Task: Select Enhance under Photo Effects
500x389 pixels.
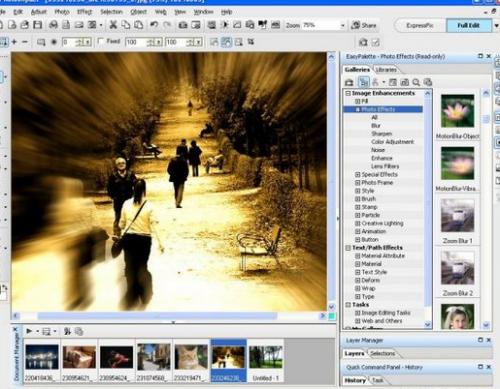Action: pyautogui.click(x=382, y=158)
